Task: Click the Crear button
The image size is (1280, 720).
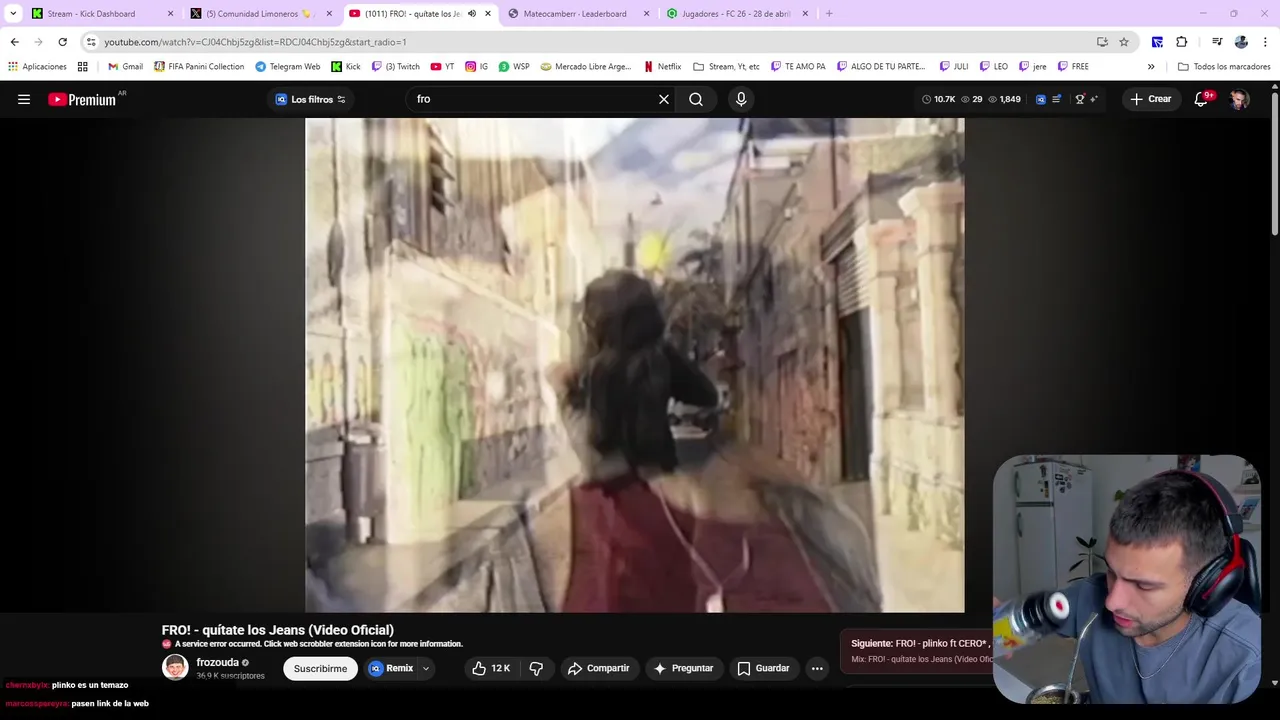Action: tap(1150, 99)
